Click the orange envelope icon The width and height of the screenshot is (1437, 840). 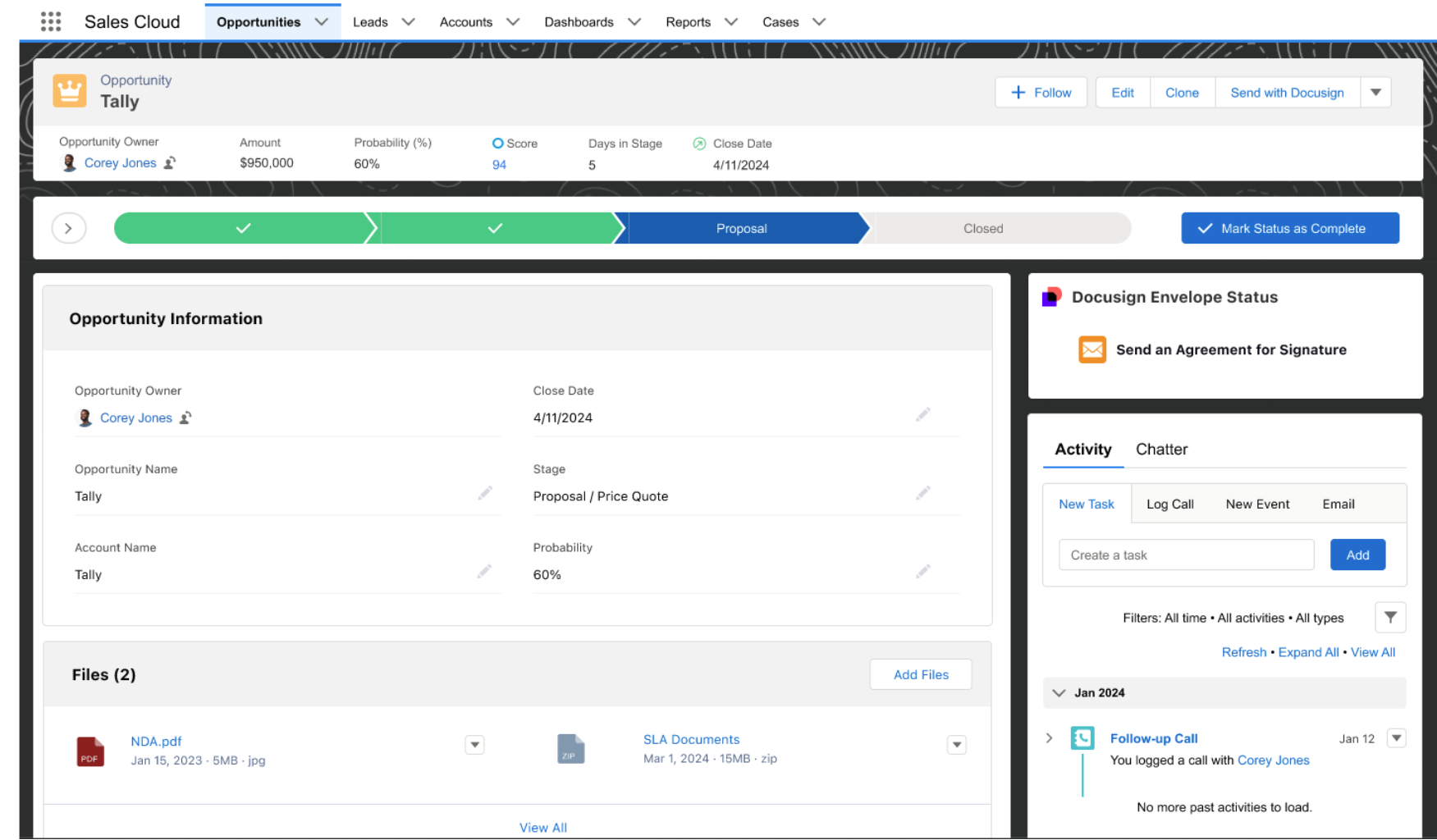click(1092, 349)
